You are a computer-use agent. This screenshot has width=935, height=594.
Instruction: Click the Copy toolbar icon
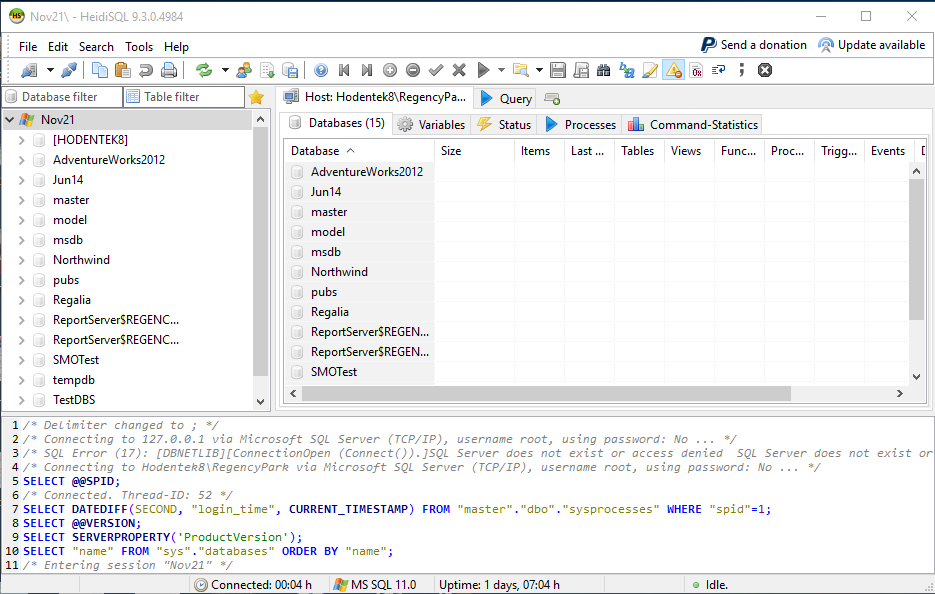click(x=100, y=70)
